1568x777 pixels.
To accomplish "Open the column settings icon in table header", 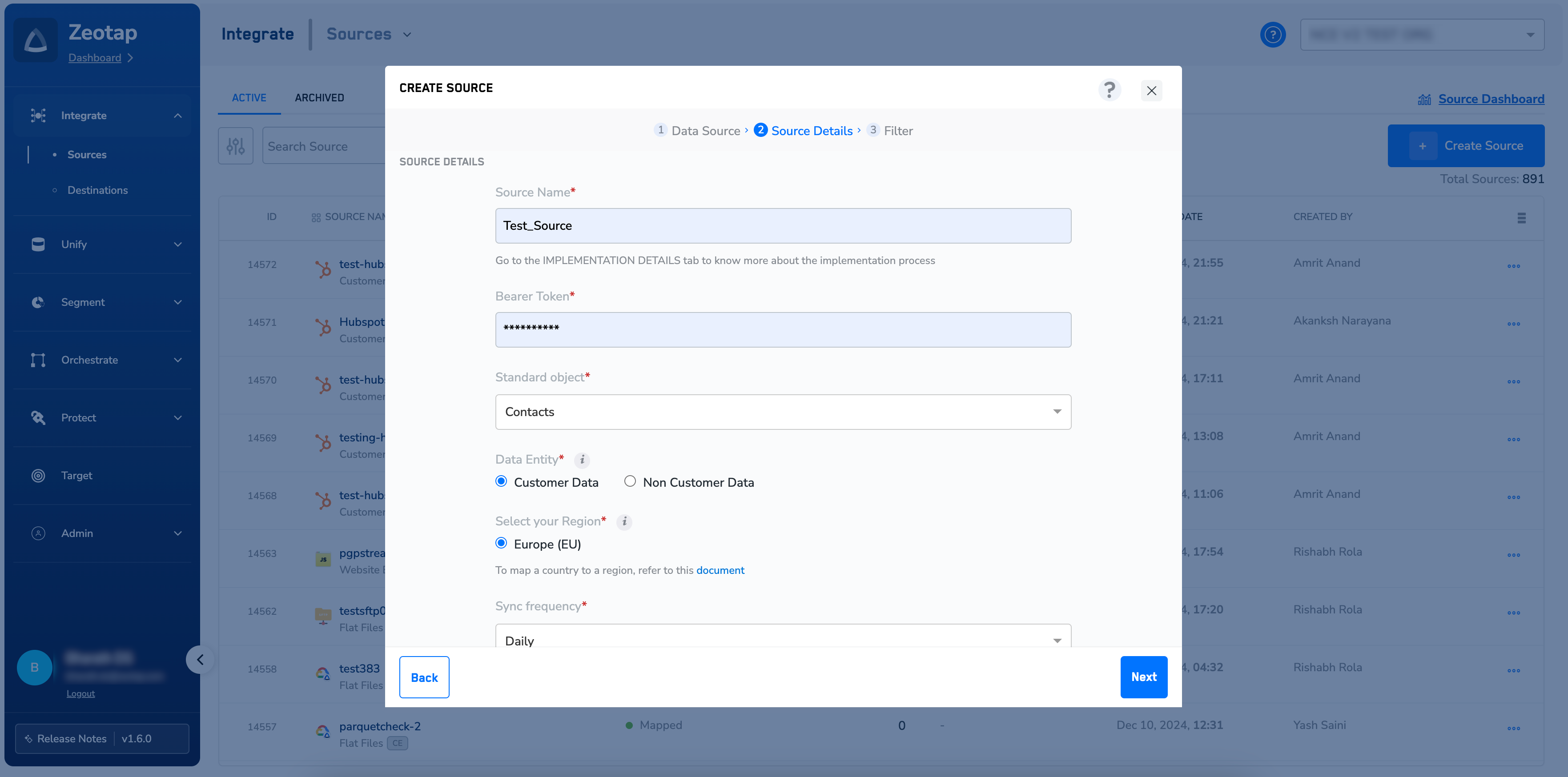I will [x=1521, y=218].
